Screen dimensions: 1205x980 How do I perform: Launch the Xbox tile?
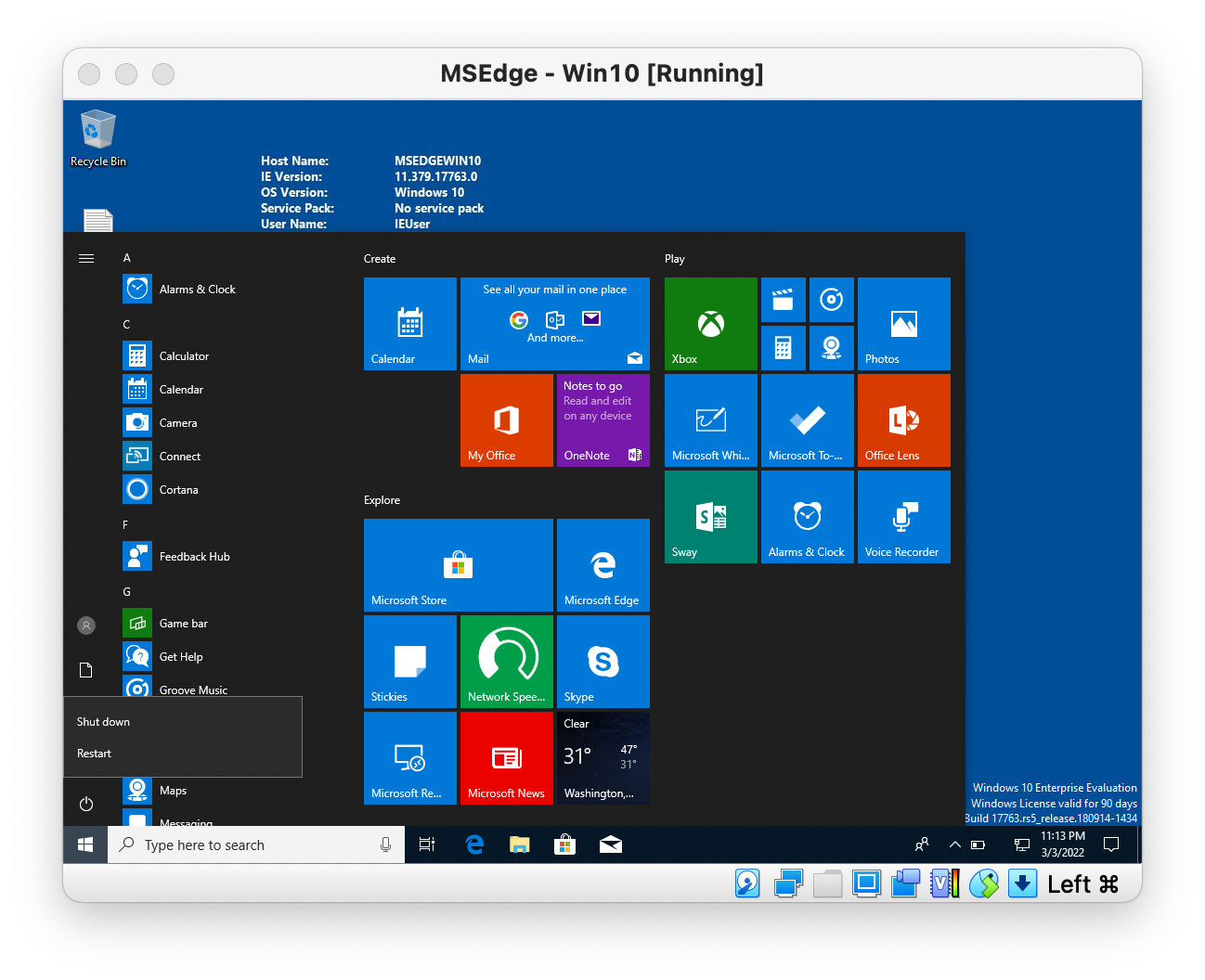pyautogui.click(x=710, y=324)
